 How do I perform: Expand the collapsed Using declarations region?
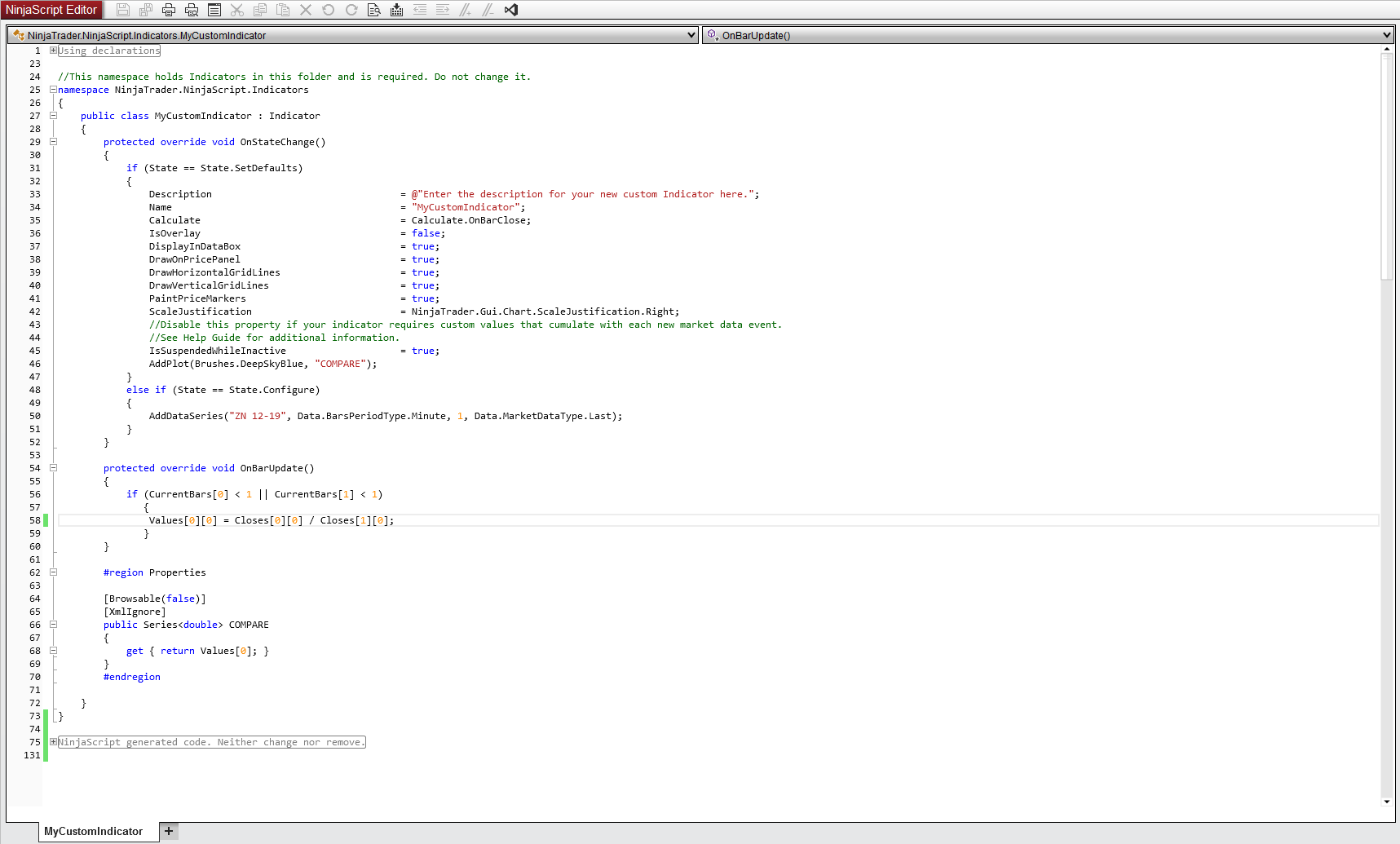(53, 51)
